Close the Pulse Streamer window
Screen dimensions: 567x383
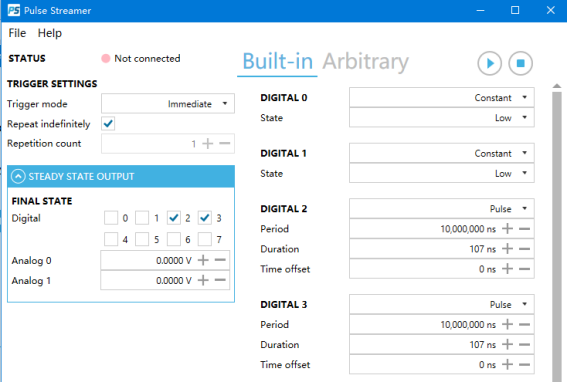[x=550, y=10]
